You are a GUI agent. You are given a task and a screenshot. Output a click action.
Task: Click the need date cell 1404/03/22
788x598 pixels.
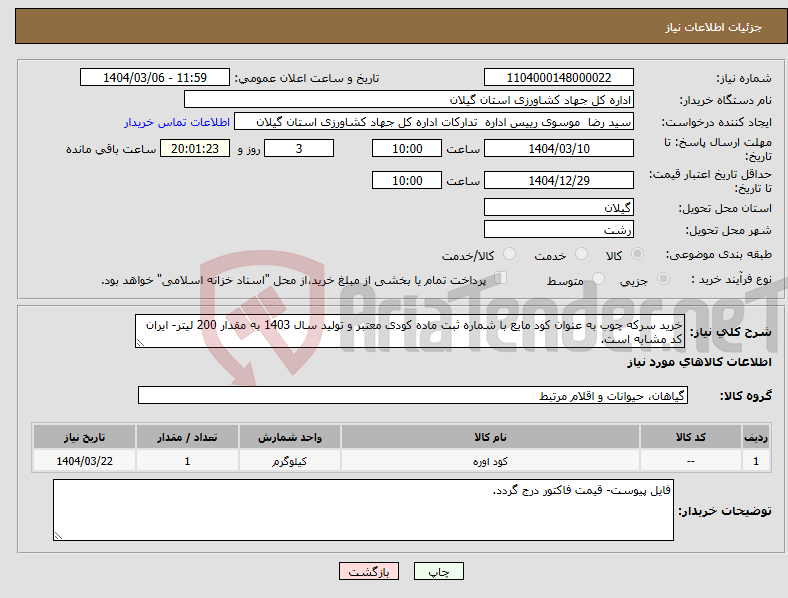(84, 461)
